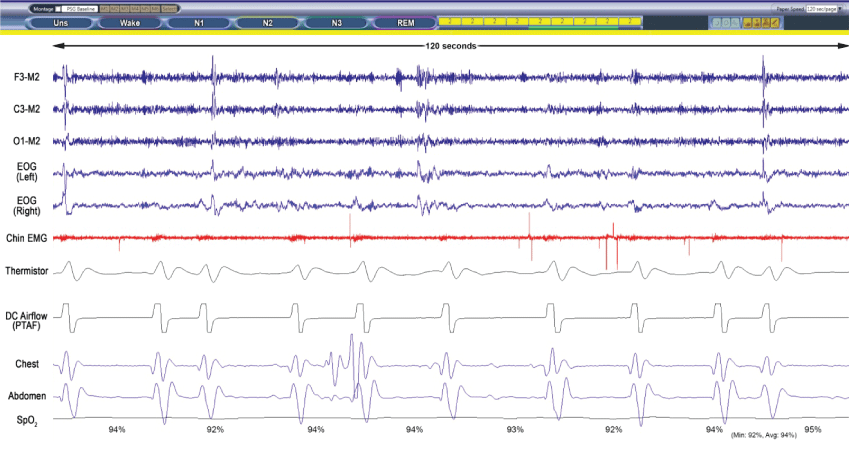Select the M1 montage preset

[x=104, y=8]
